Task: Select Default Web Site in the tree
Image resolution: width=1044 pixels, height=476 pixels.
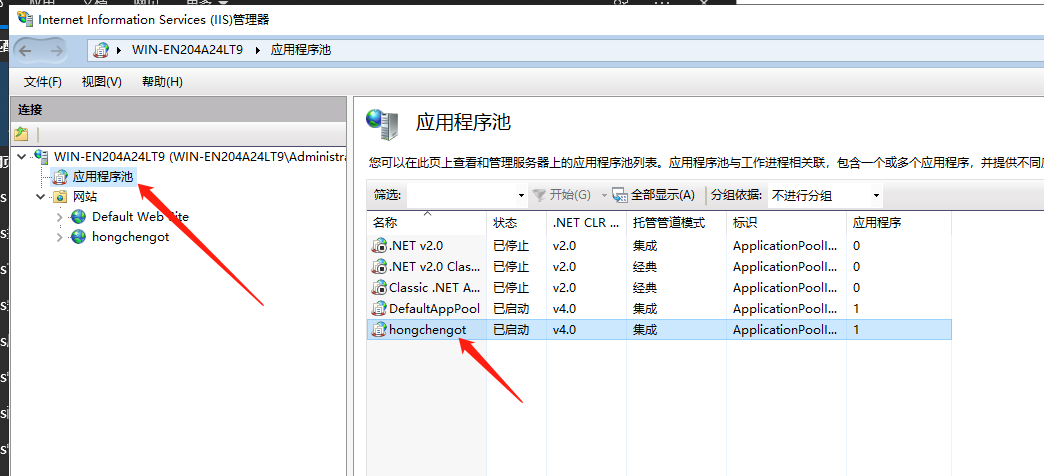Action: point(140,216)
